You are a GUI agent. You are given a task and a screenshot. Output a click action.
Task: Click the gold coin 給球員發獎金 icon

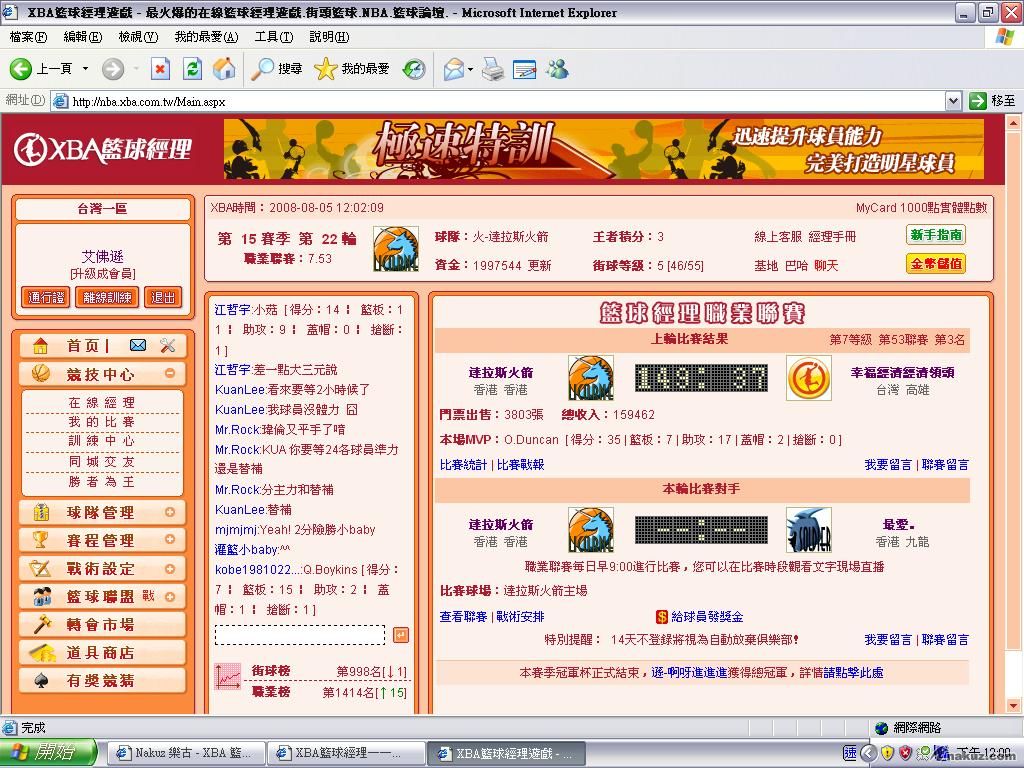(x=661, y=617)
